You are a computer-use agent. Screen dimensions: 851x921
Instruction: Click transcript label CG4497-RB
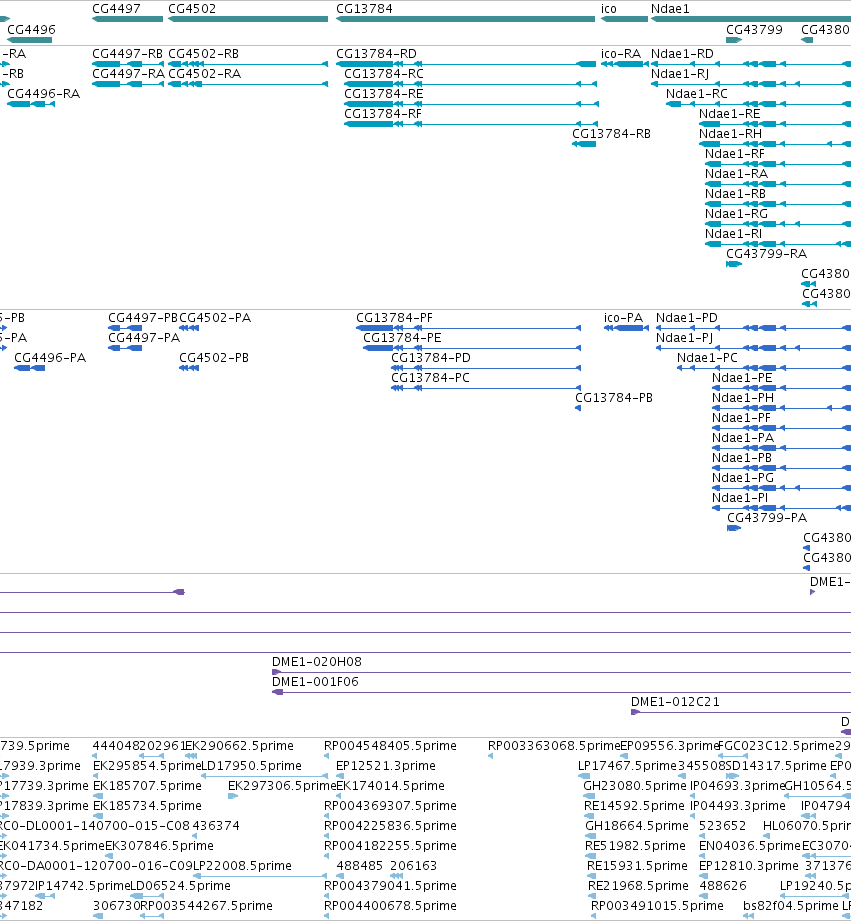(x=127, y=54)
